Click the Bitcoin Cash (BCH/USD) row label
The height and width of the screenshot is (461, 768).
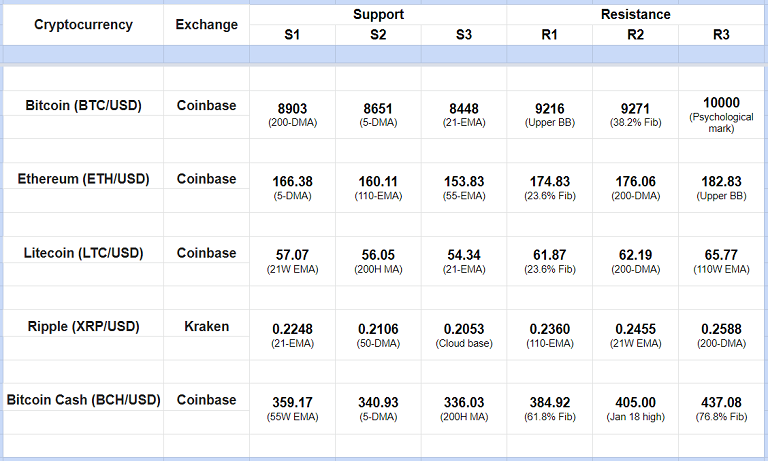coord(82,400)
